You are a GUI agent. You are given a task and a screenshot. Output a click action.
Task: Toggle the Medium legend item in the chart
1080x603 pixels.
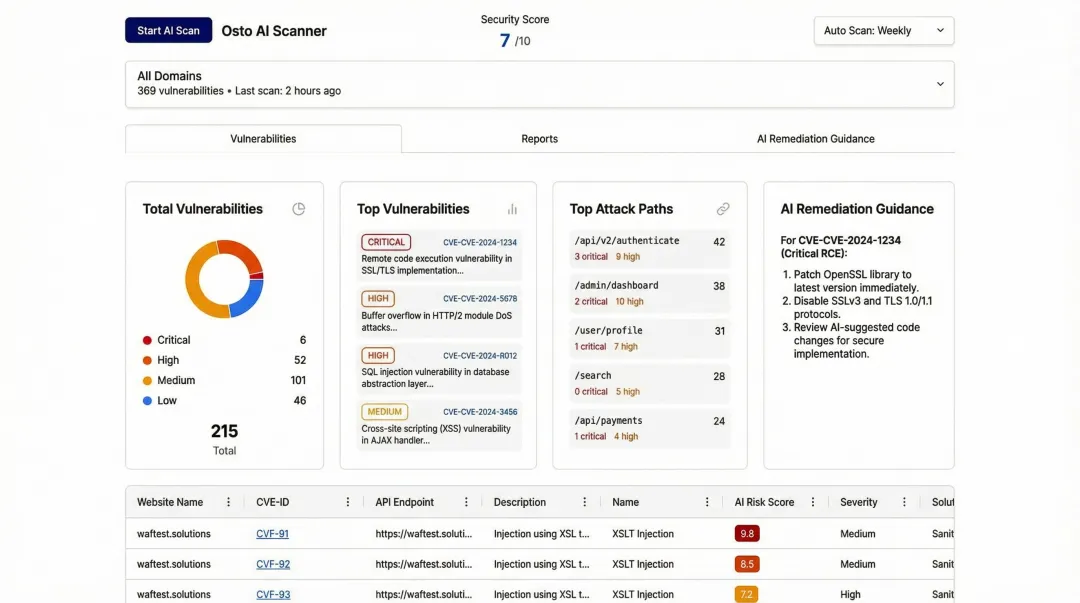(x=177, y=380)
